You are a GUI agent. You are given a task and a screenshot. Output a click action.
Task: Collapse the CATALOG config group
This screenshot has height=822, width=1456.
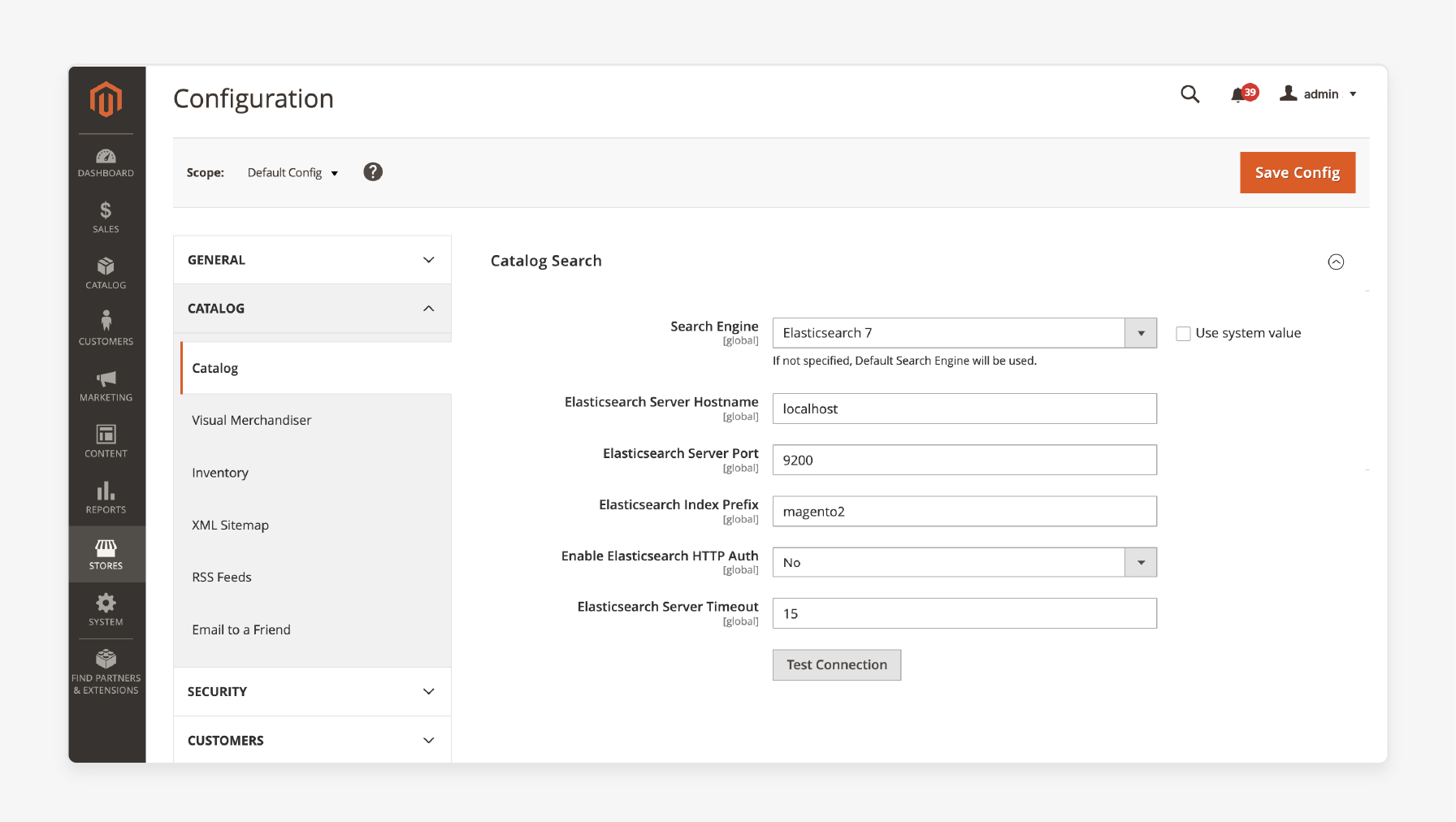312,309
